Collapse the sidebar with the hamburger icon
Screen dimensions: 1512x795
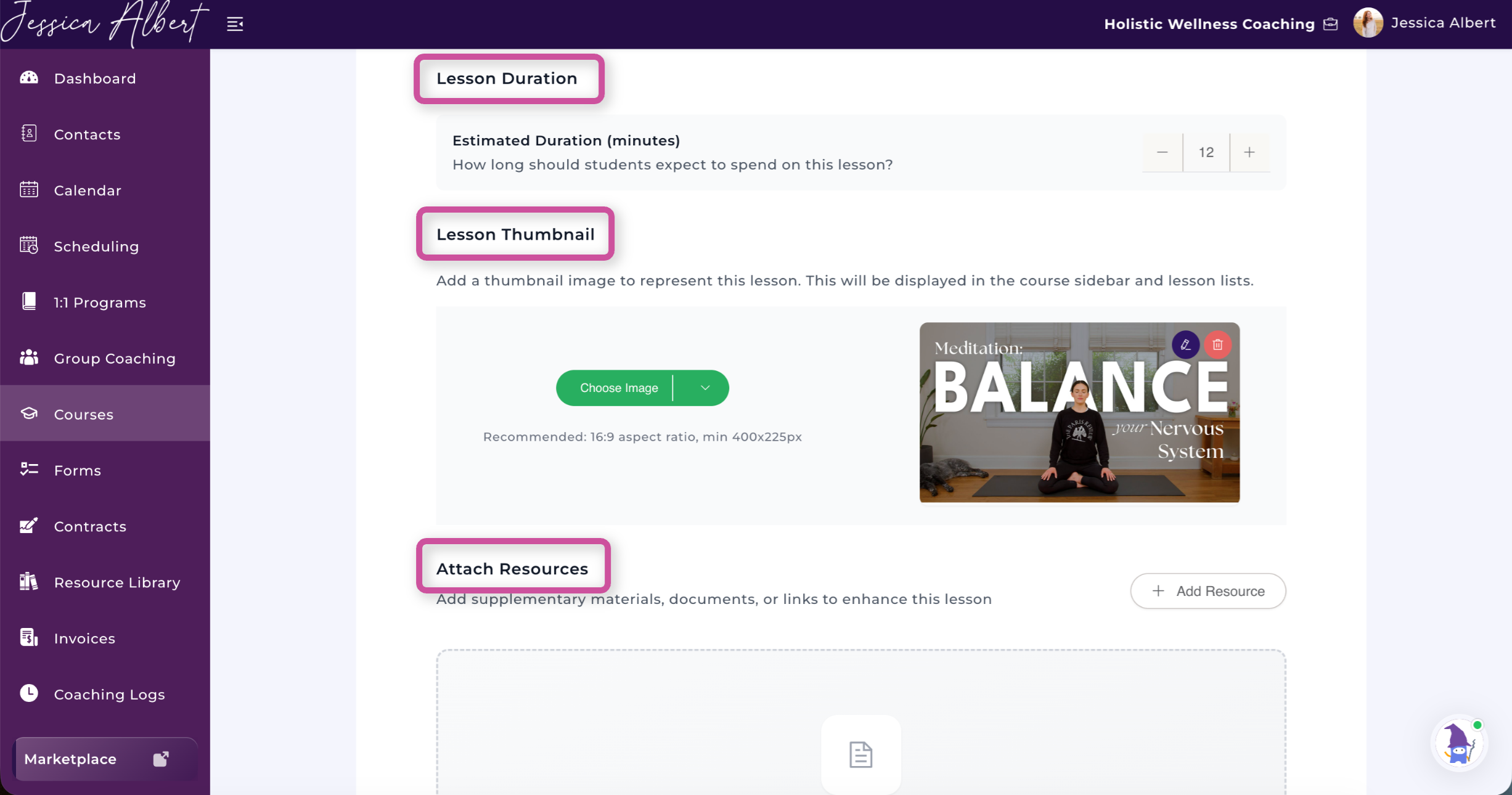pyautogui.click(x=235, y=24)
